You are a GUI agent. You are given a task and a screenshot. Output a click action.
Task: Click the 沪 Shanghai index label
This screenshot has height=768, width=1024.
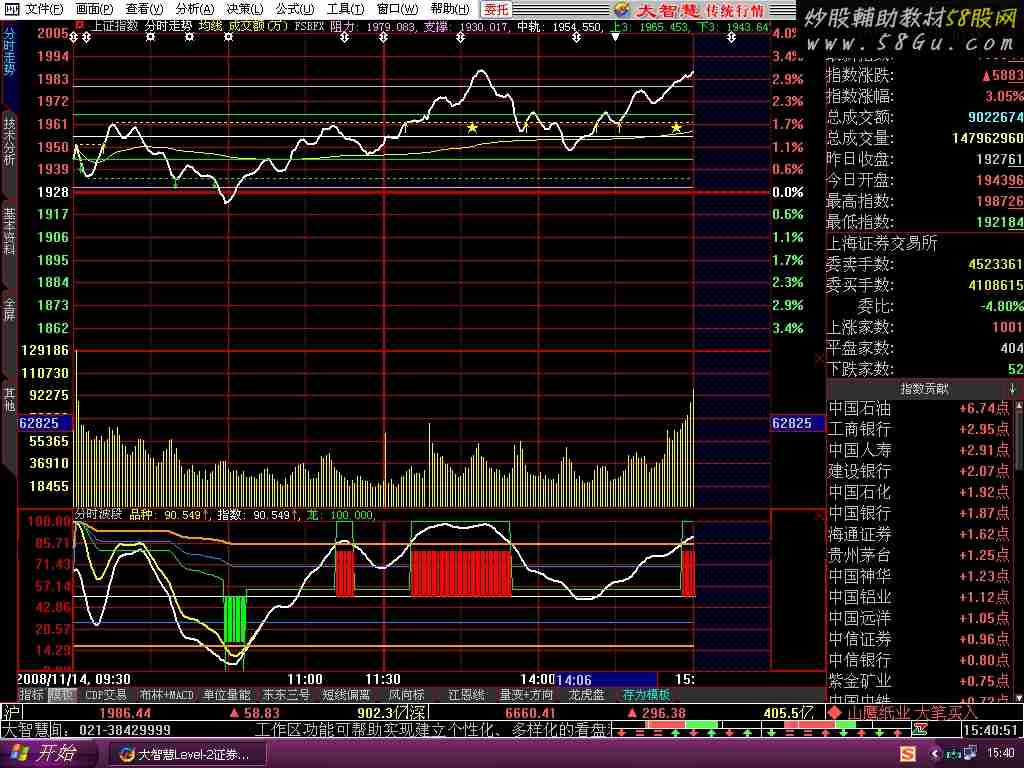[11, 712]
